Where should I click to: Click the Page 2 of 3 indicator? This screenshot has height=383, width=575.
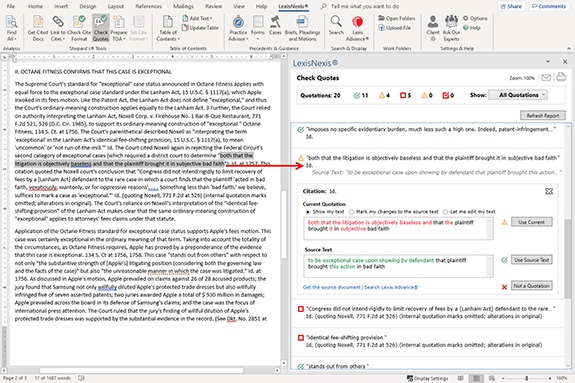click(15, 378)
